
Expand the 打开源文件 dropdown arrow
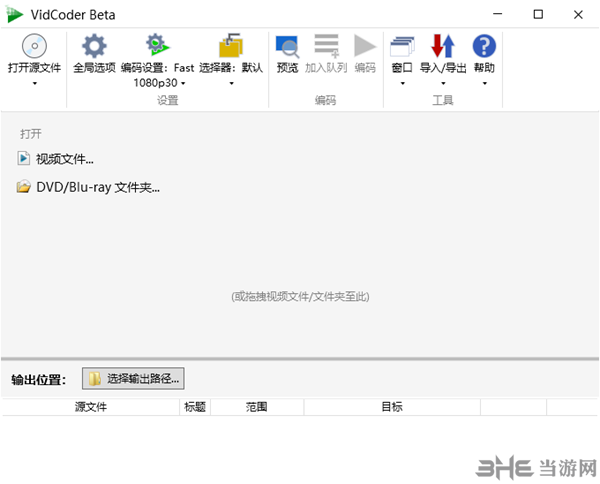[x=35, y=83]
